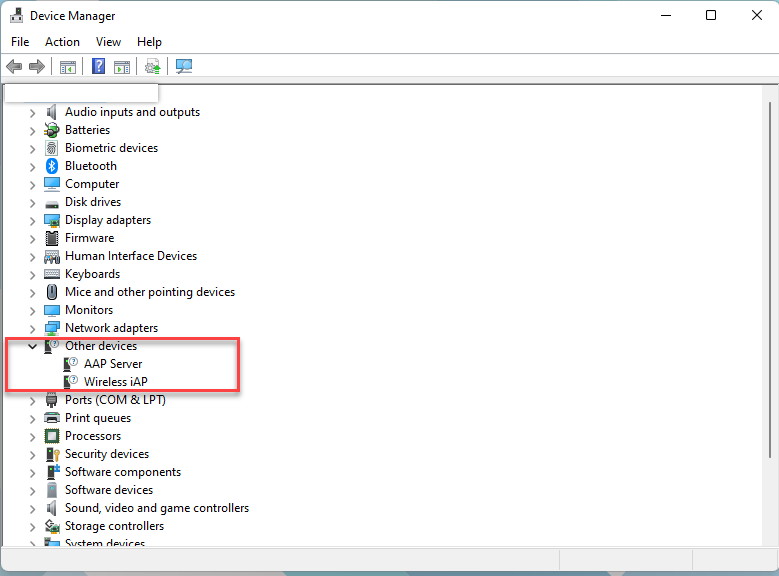Screen dimensions: 779x576
Task: Open the Help toolbar icon
Action: 98,66
